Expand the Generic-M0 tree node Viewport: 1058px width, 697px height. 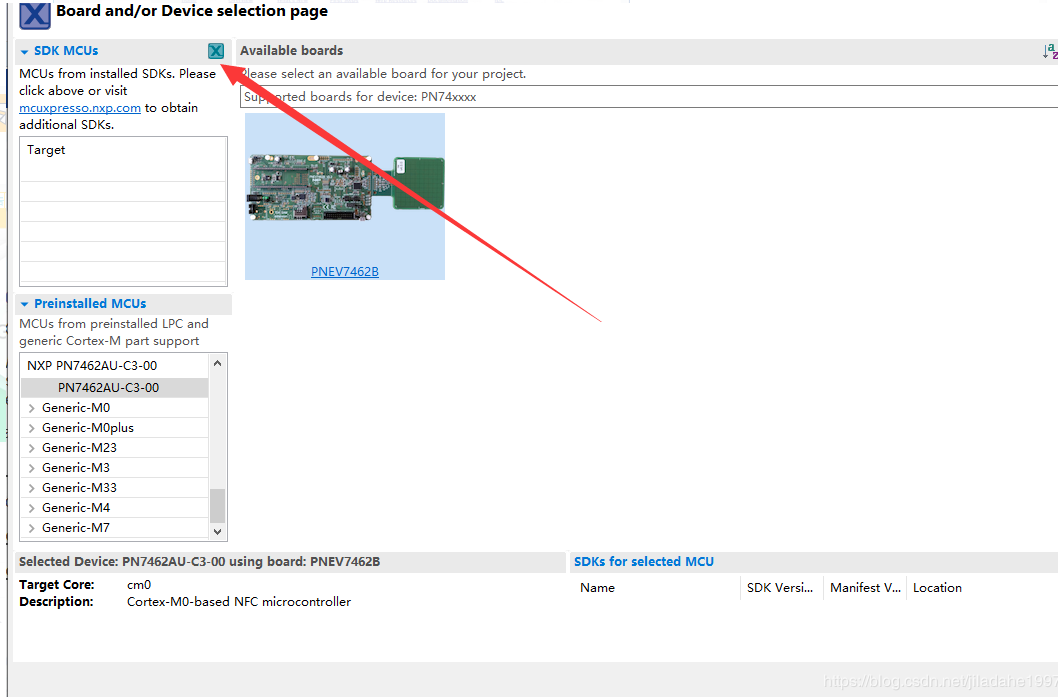coord(32,408)
